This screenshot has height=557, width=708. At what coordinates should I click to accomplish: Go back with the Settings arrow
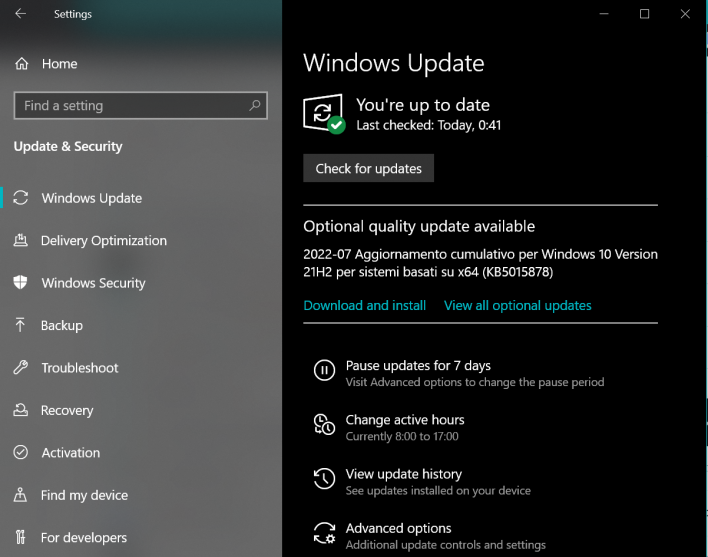(20, 14)
